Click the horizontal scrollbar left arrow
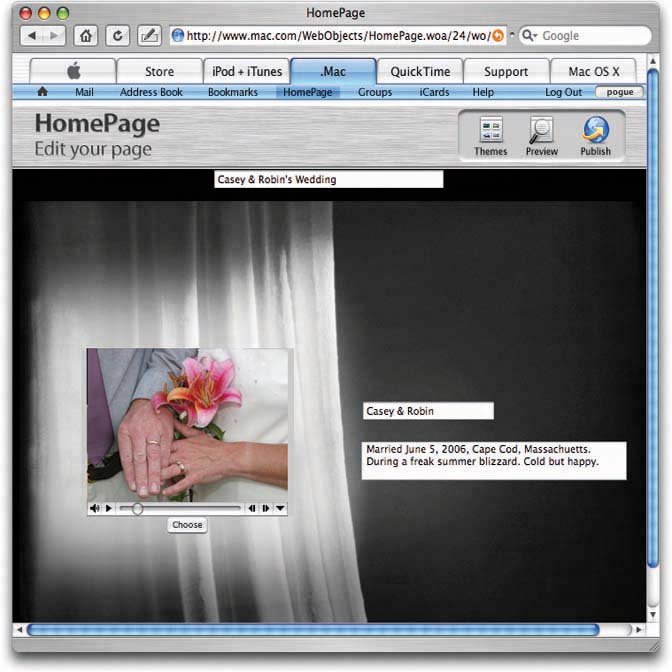 point(19,630)
